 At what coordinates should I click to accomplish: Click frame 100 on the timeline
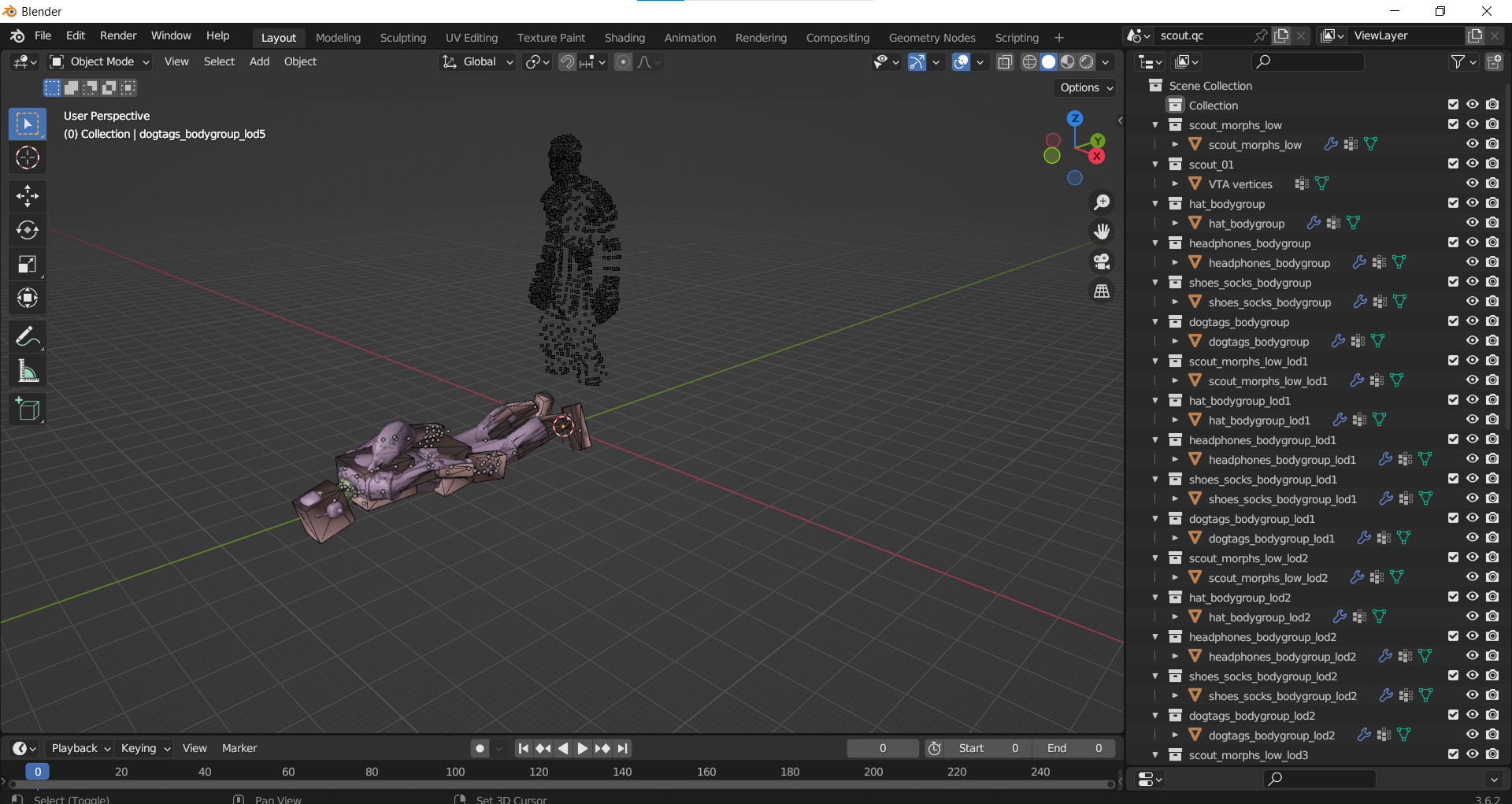455,772
